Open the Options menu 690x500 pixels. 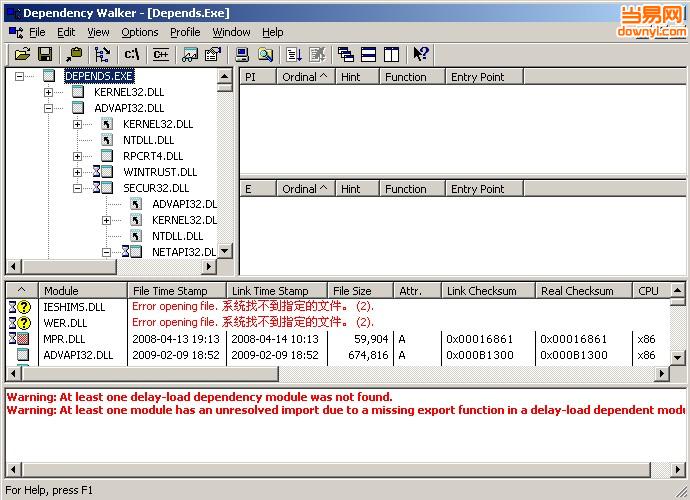[x=140, y=32]
